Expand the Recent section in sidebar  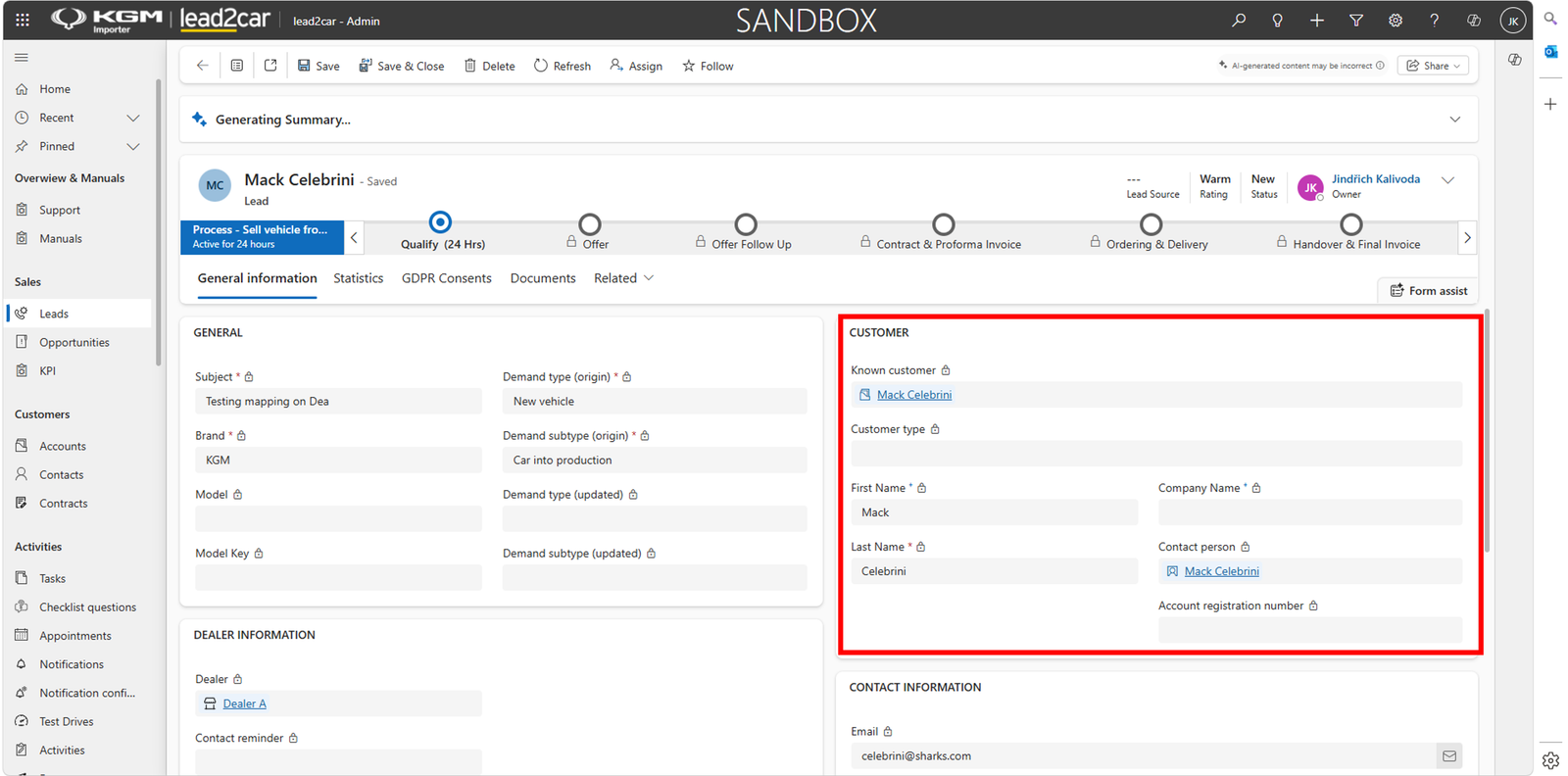[x=133, y=118]
